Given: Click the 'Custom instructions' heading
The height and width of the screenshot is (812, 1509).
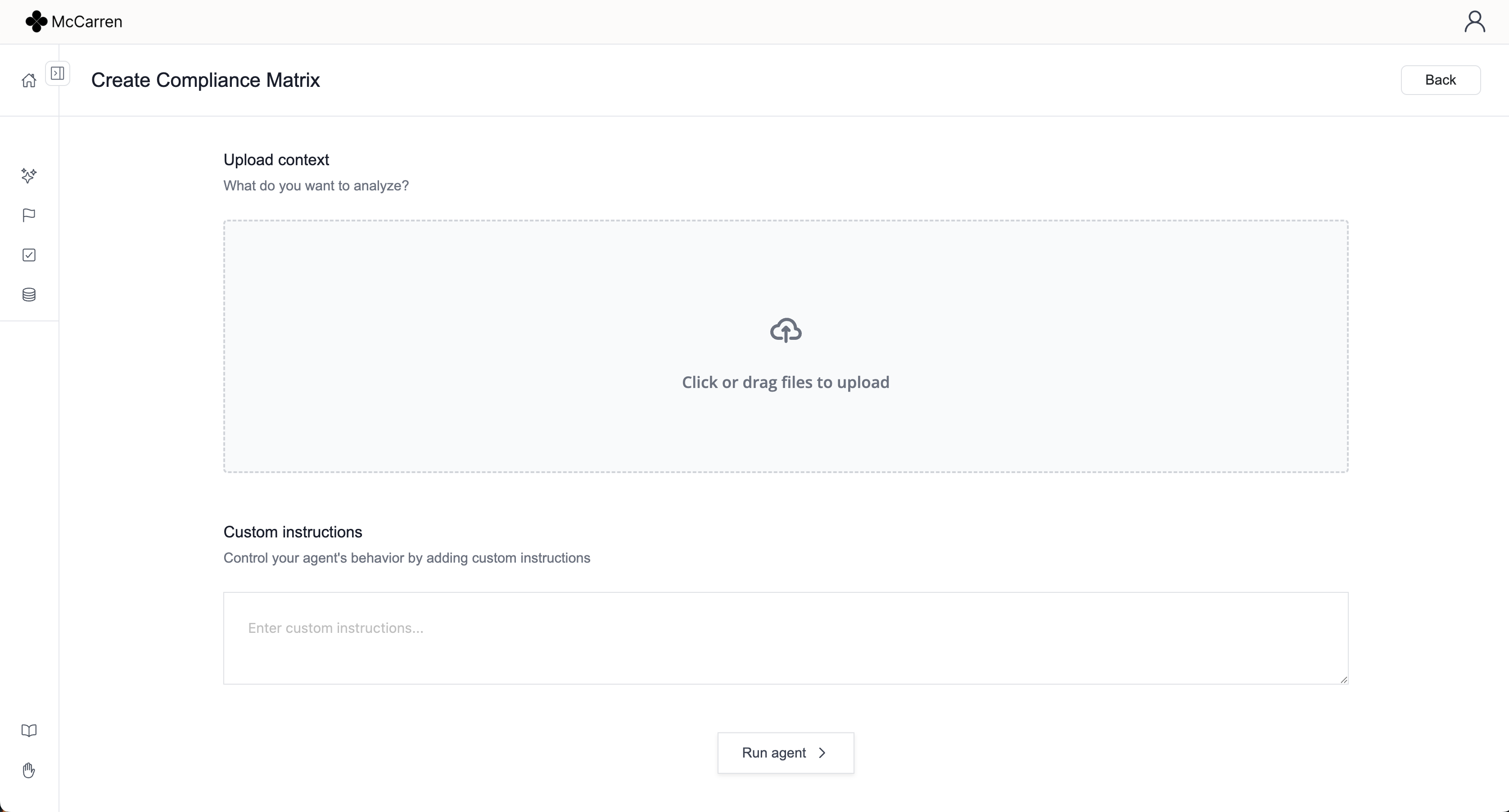Looking at the screenshot, I should click(293, 532).
